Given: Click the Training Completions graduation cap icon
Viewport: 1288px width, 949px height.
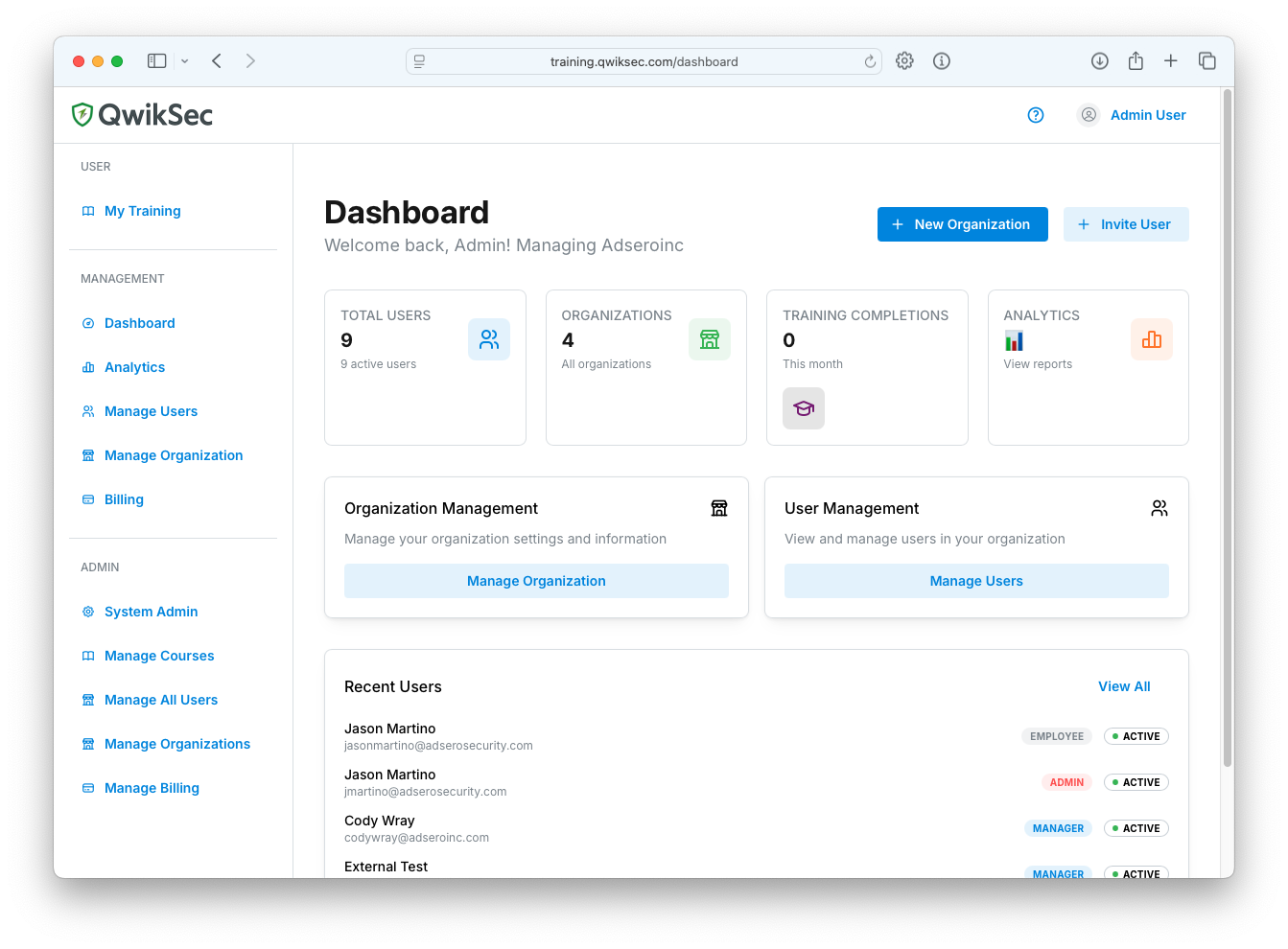Looking at the screenshot, I should tap(804, 408).
